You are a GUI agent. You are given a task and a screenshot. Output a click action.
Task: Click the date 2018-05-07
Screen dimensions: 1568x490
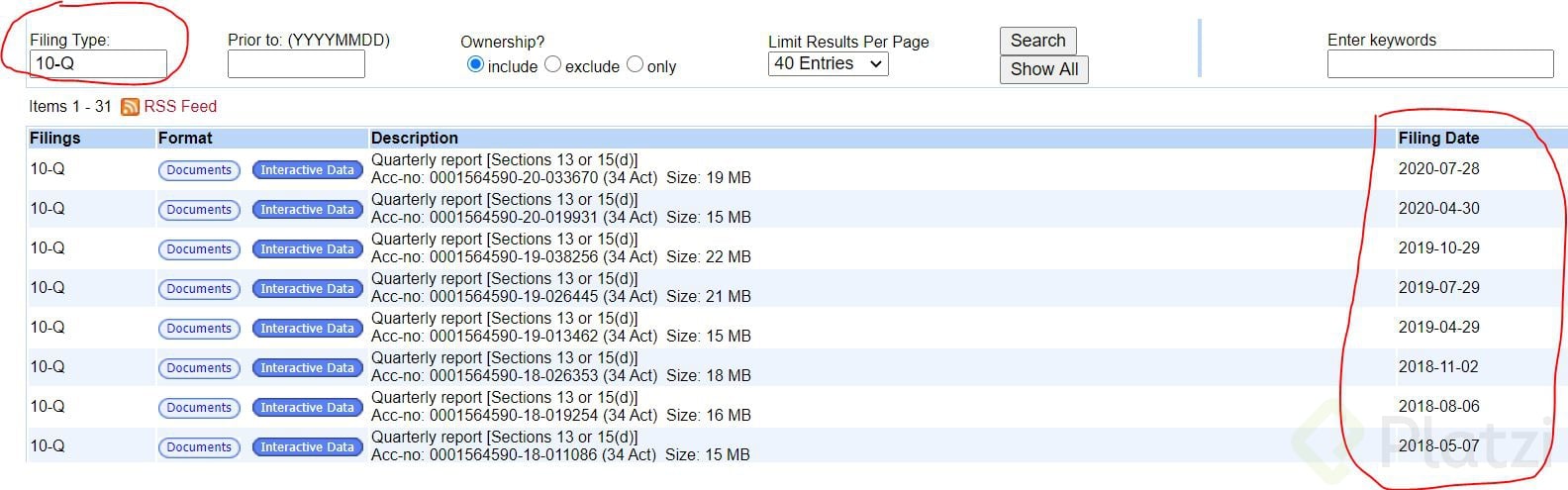tap(1438, 446)
